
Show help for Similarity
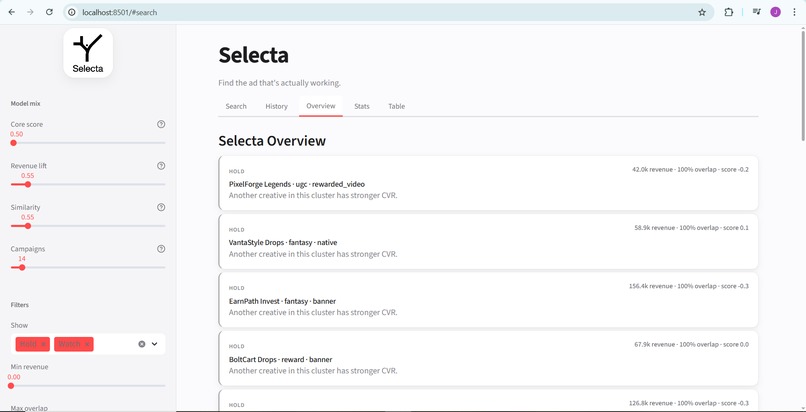click(x=161, y=207)
